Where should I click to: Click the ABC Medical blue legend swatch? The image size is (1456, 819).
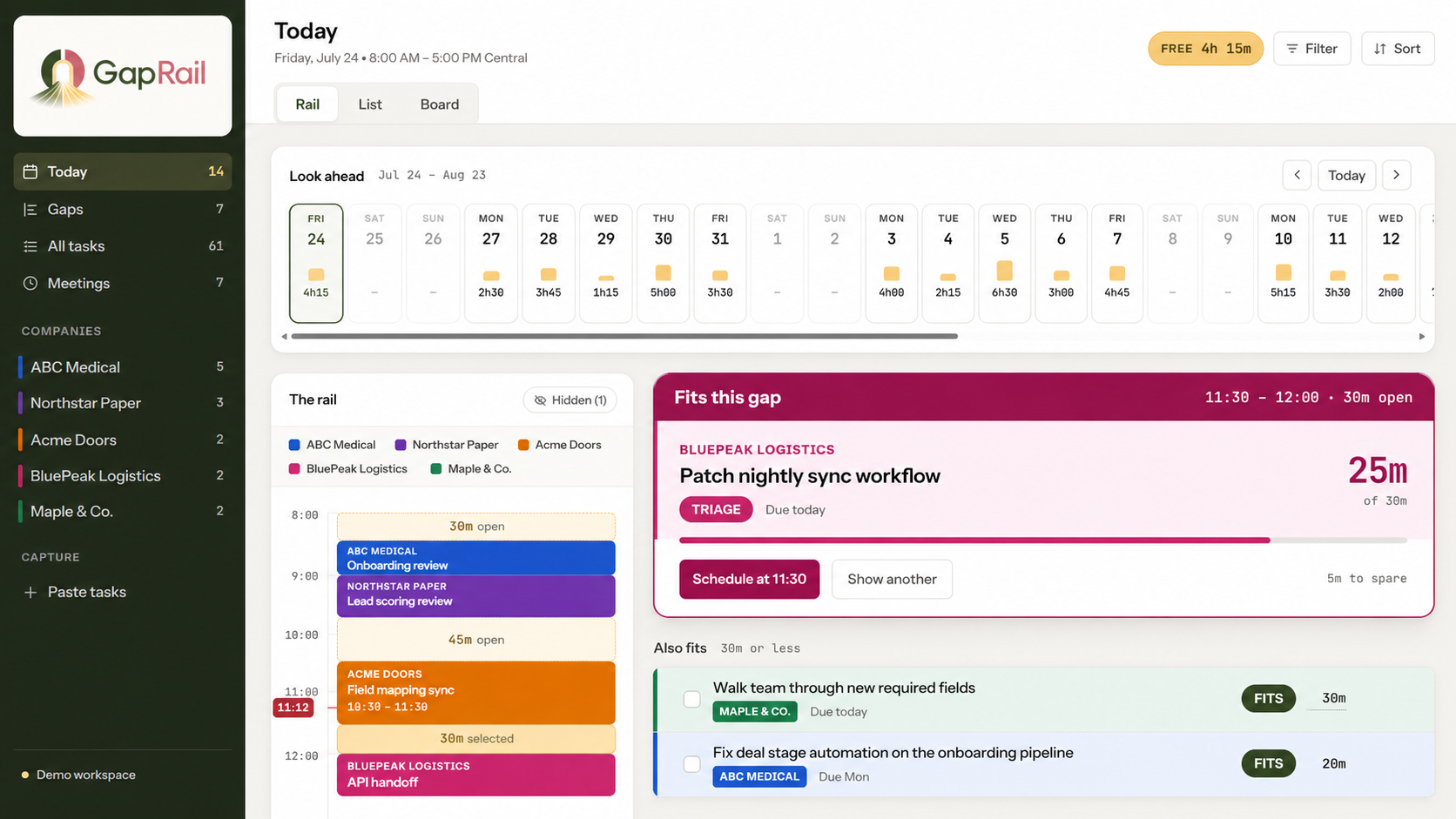click(294, 445)
